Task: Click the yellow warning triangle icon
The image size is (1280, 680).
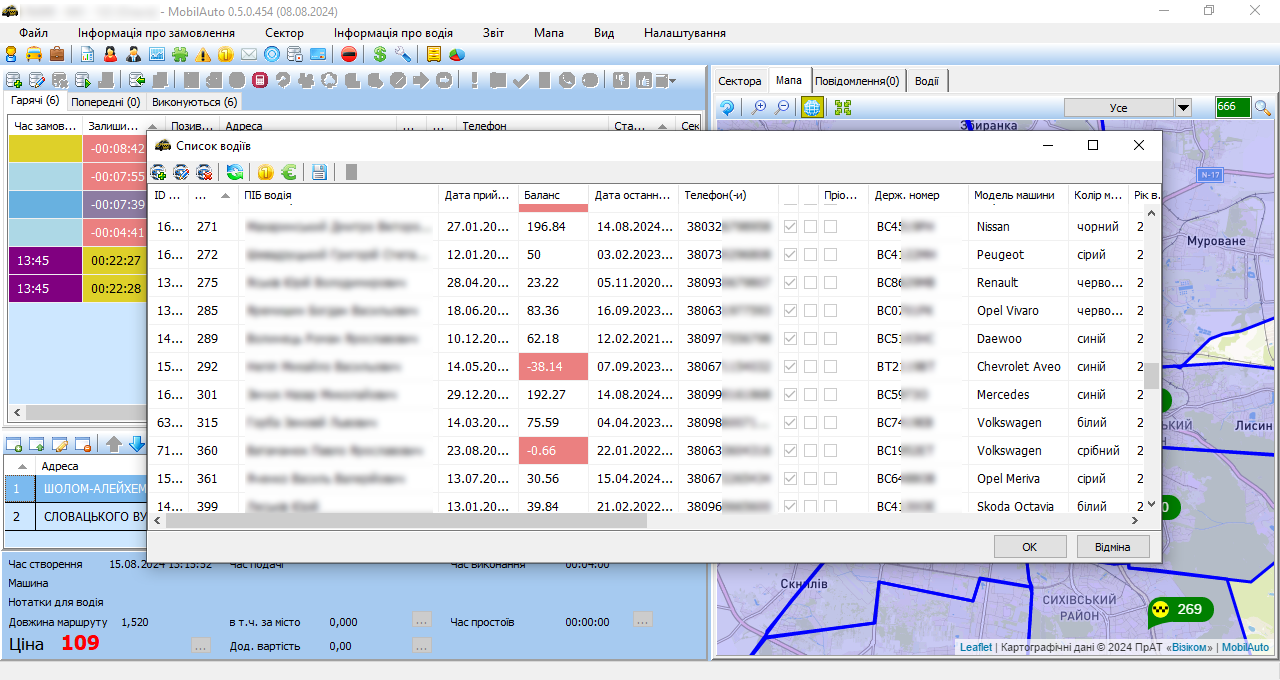Action: click(204, 55)
